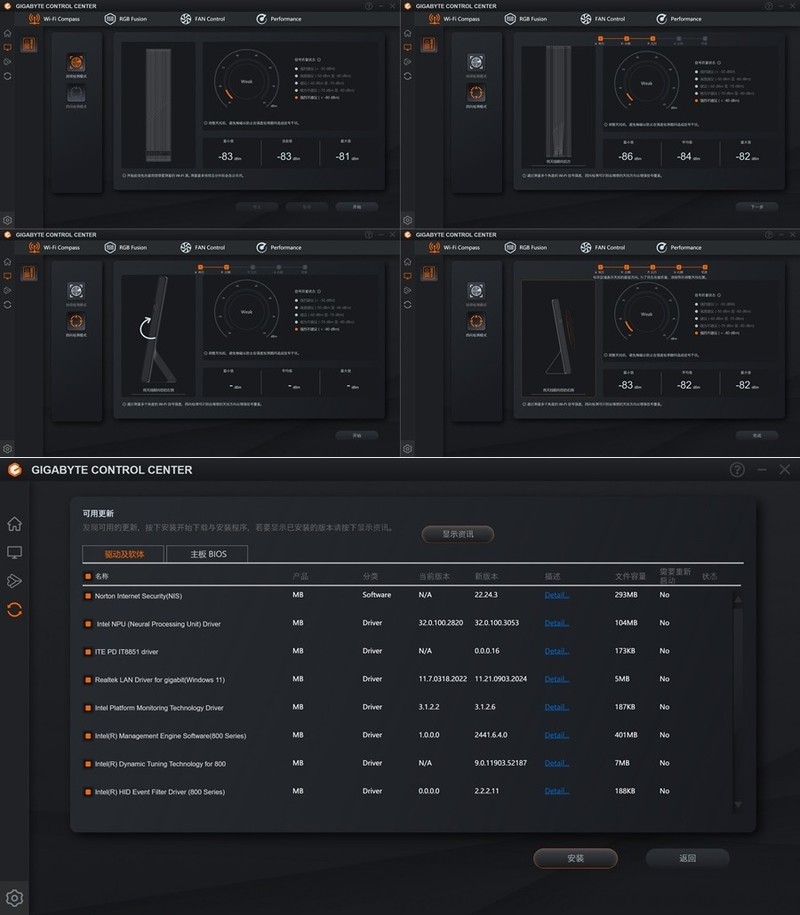Open Detail link for Norton Internet Security
800x915 pixels.
pos(556,595)
